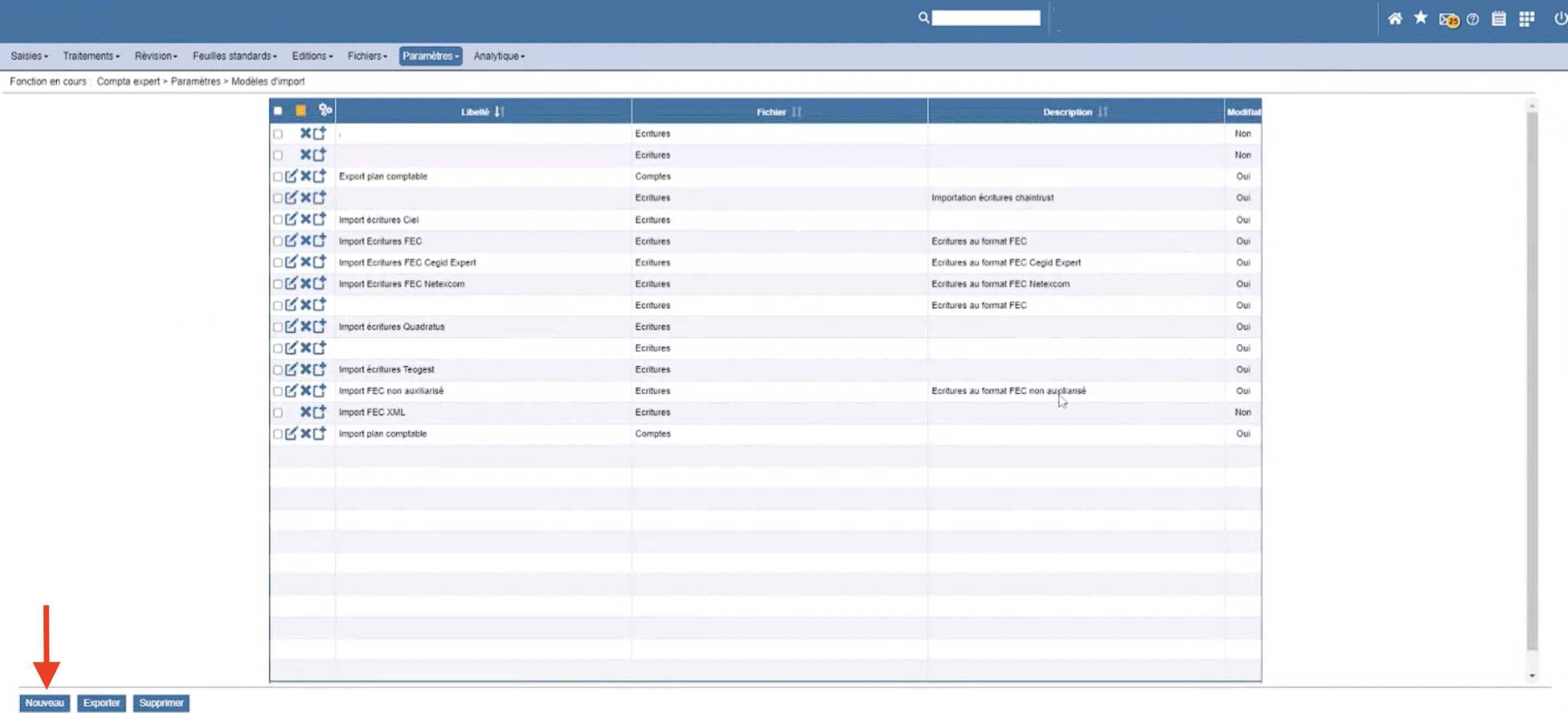Click into the top search field
1568x713 pixels.
(986, 18)
